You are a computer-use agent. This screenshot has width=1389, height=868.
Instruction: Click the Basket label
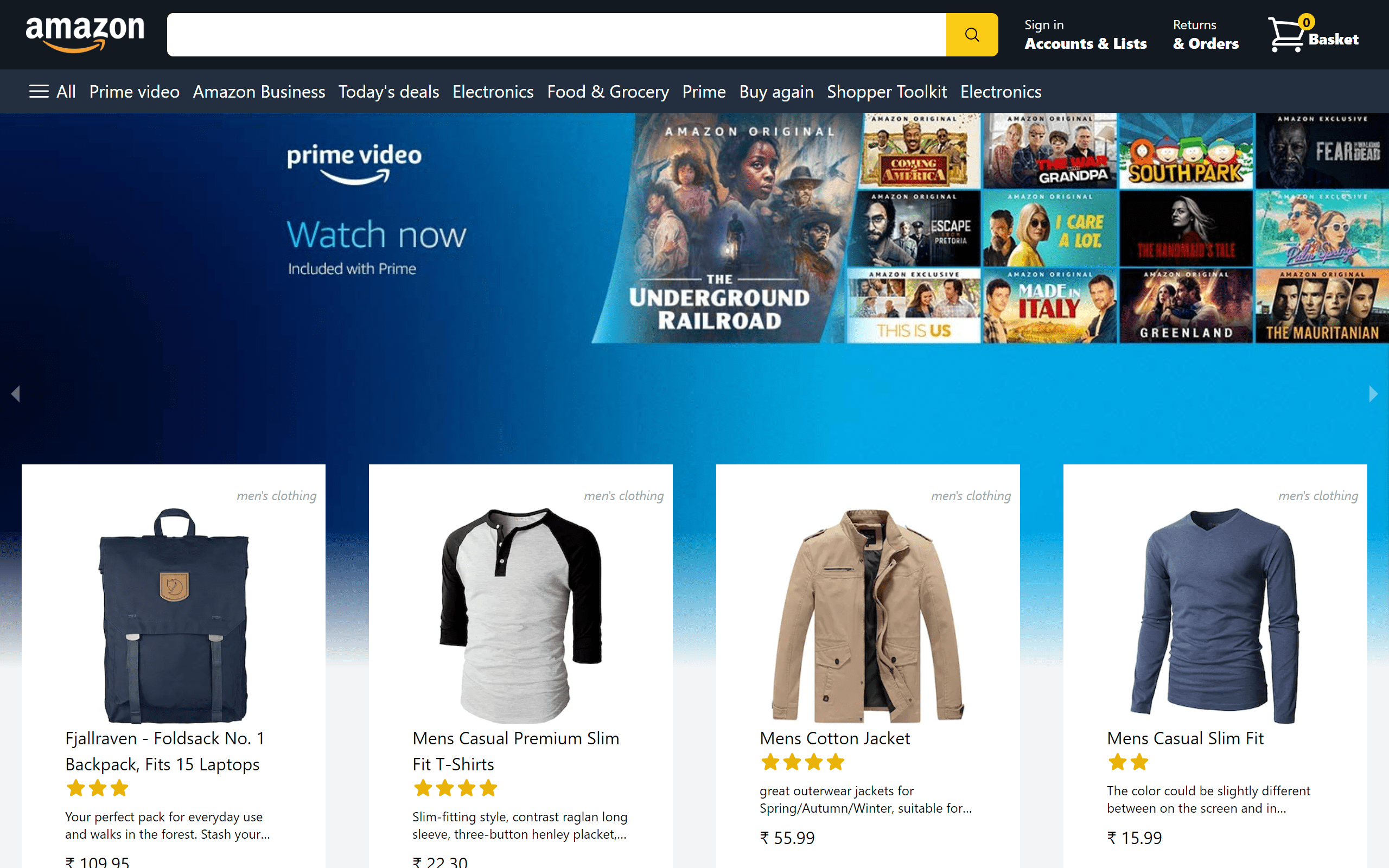[x=1333, y=40]
